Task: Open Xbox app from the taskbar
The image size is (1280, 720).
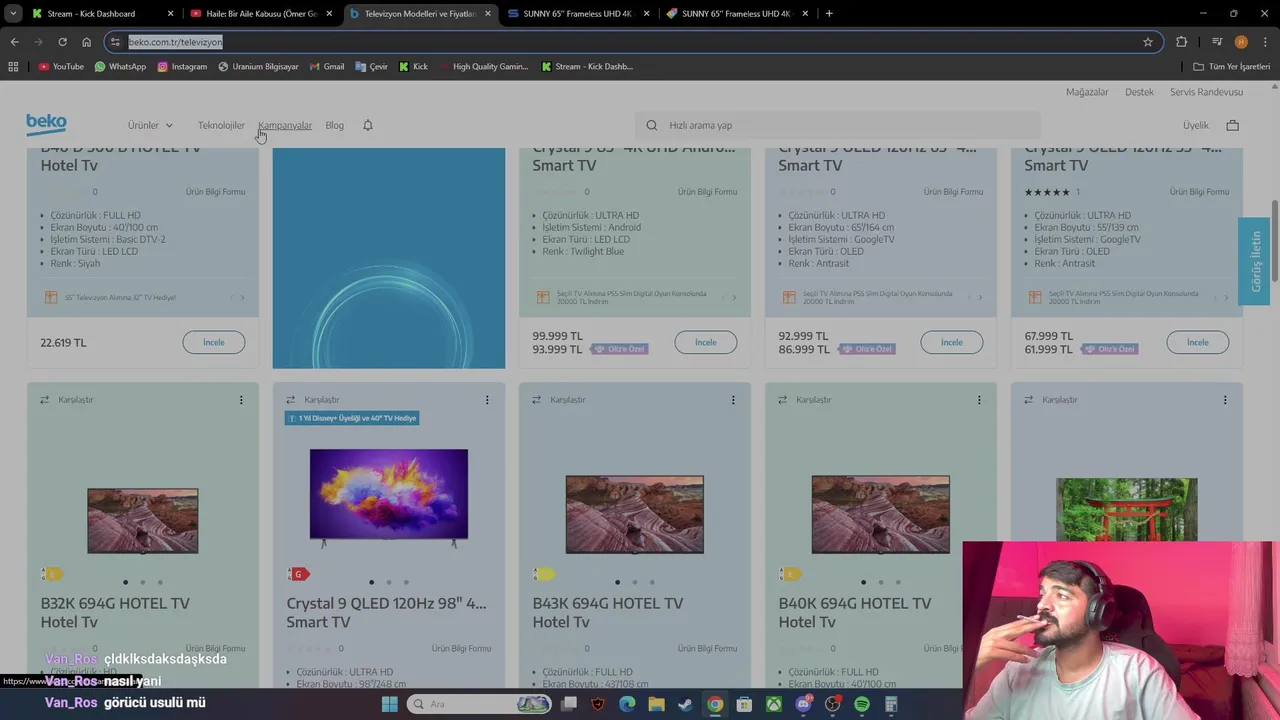Action: [x=774, y=704]
